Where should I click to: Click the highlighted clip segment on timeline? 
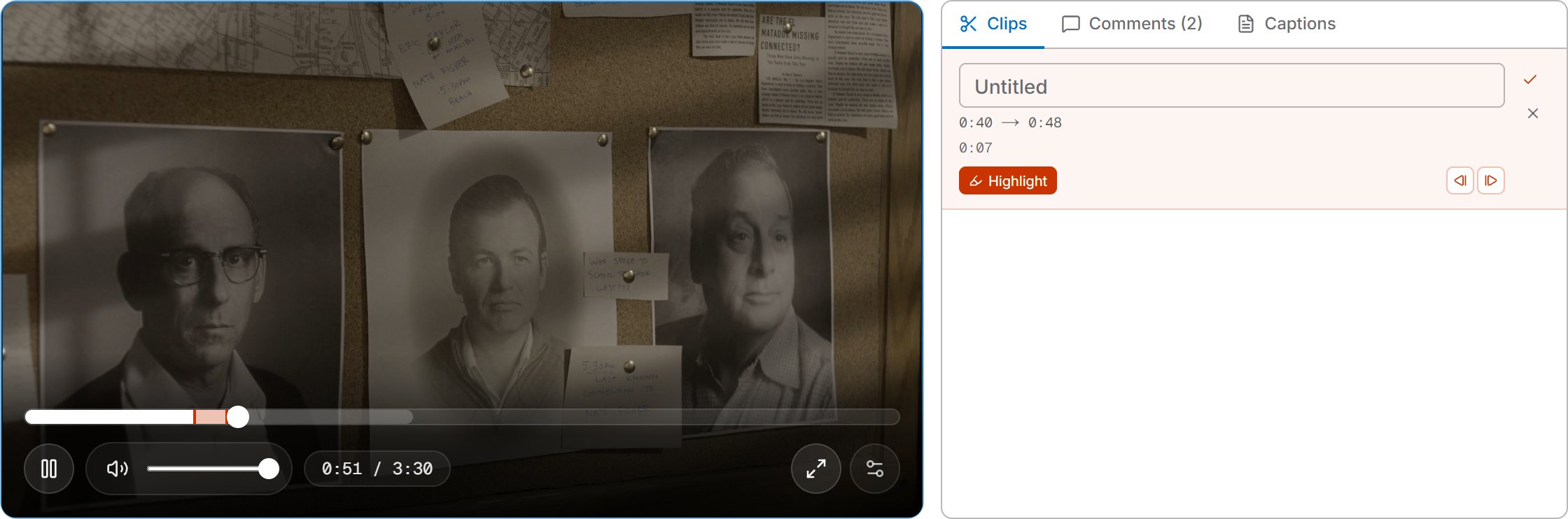[210, 417]
